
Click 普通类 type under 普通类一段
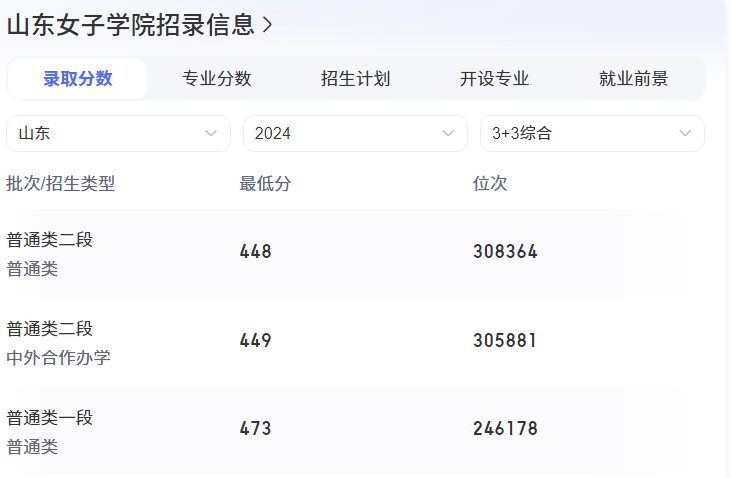point(32,447)
